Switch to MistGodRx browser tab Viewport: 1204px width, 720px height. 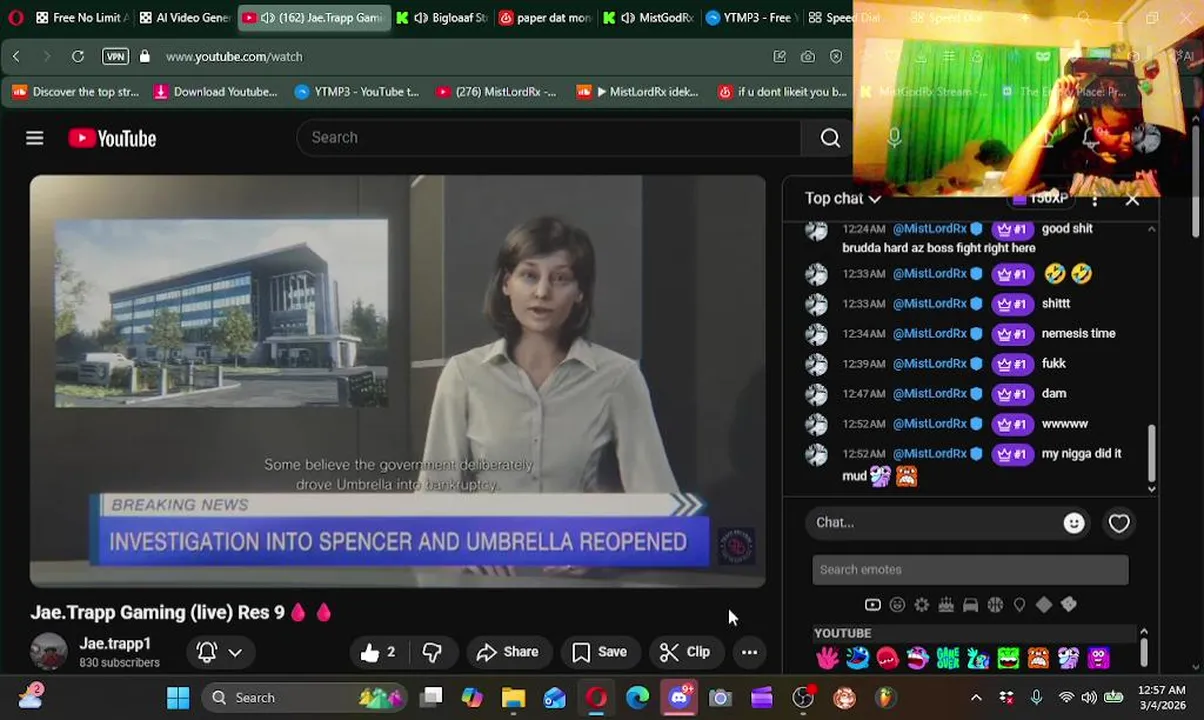(648, 17)
